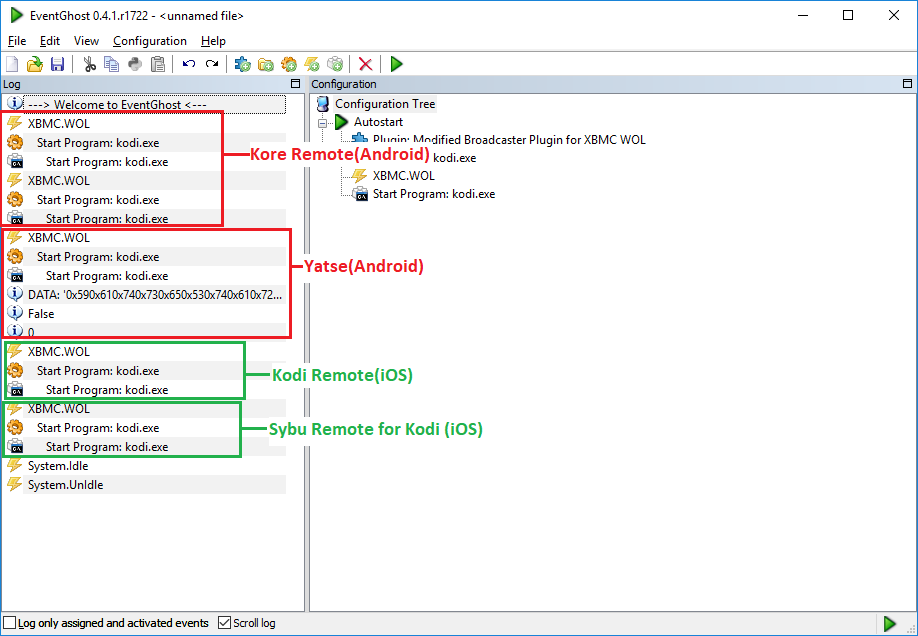Open the File menu

point(17,41)
